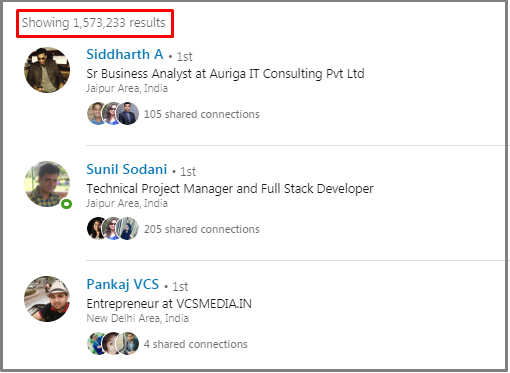Click the green online status indicator

coord(67,204)
